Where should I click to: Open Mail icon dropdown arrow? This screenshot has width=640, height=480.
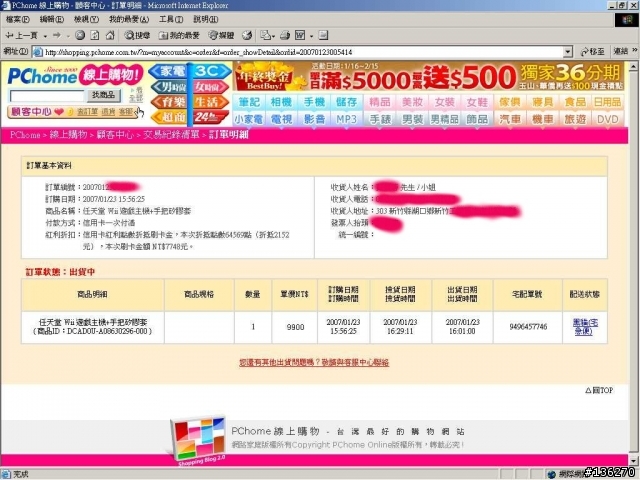pos(273,36)
